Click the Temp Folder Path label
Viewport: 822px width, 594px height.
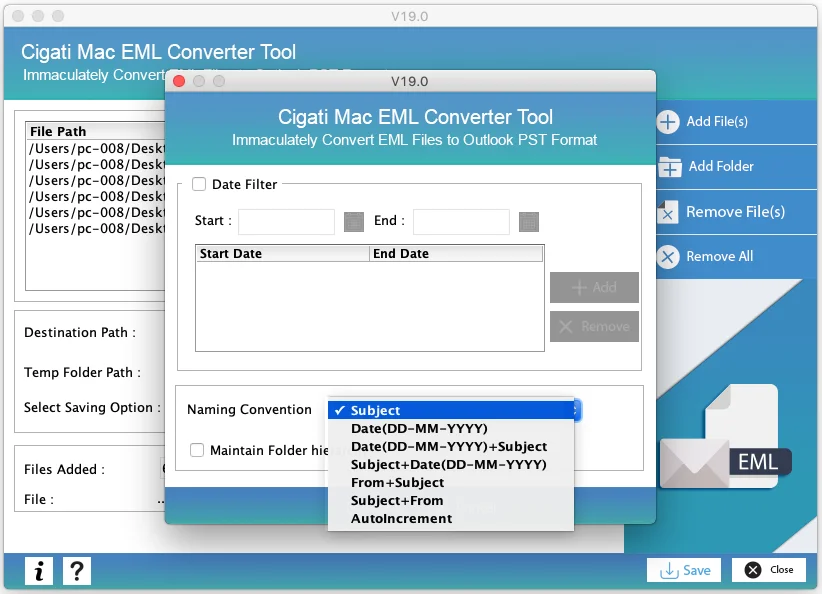pos(82,372)
